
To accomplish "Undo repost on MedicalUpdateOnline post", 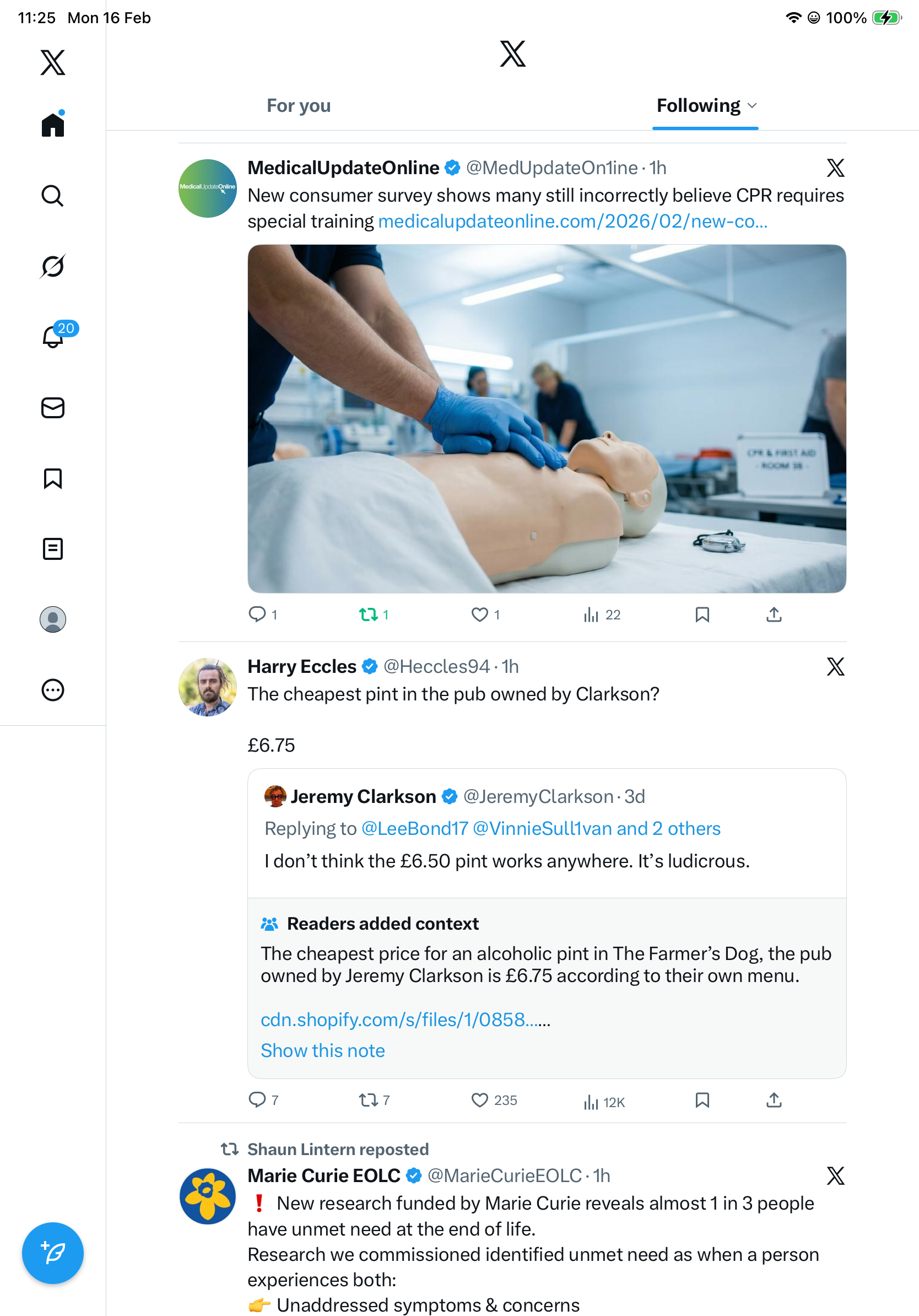I will (x=368, y=614).
